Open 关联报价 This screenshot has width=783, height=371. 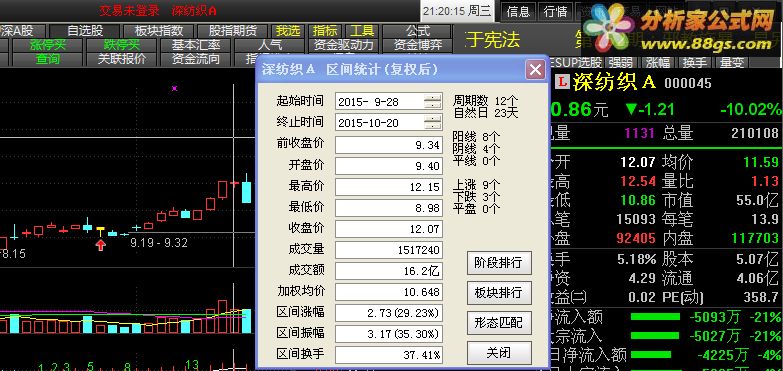click(121, 59)
